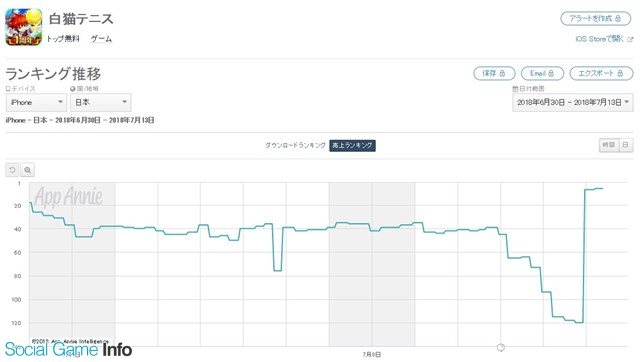The width and height of the screenshot is (640, 362).
Task: Select the ダウンロードランキング tab
Action: [295, 145]
